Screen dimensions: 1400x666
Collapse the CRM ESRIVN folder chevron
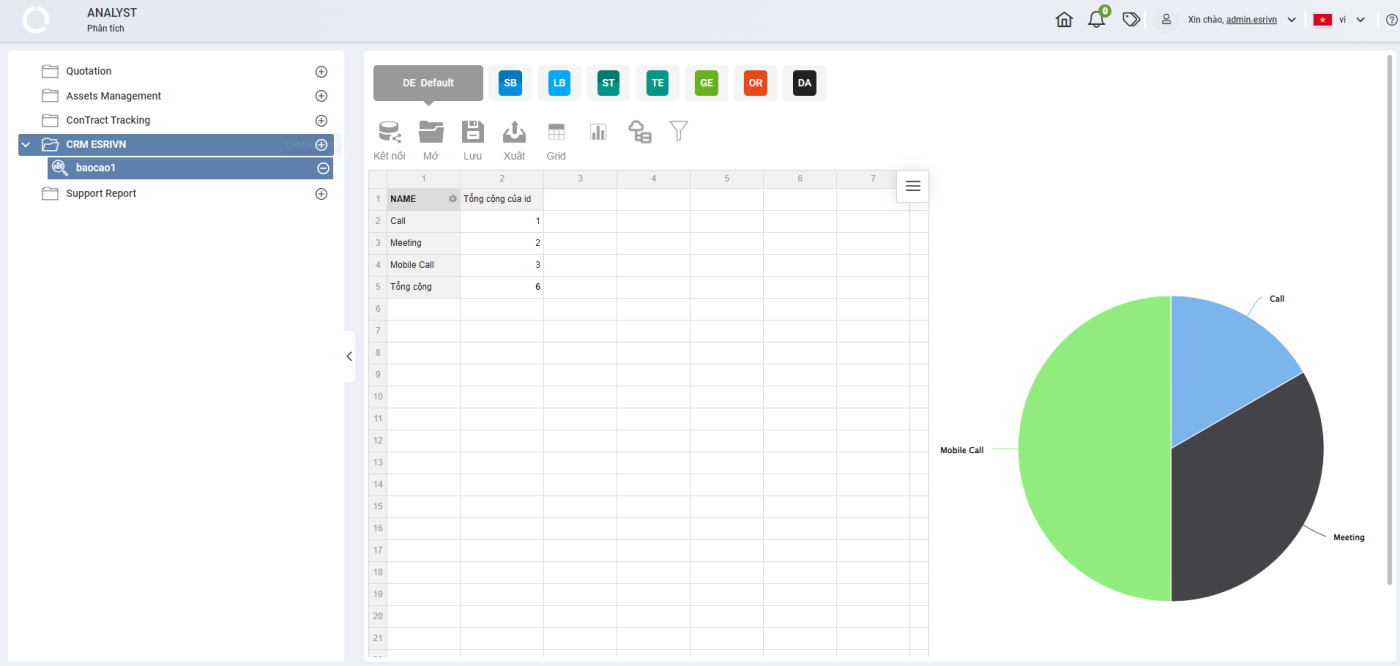click(26, 145)
